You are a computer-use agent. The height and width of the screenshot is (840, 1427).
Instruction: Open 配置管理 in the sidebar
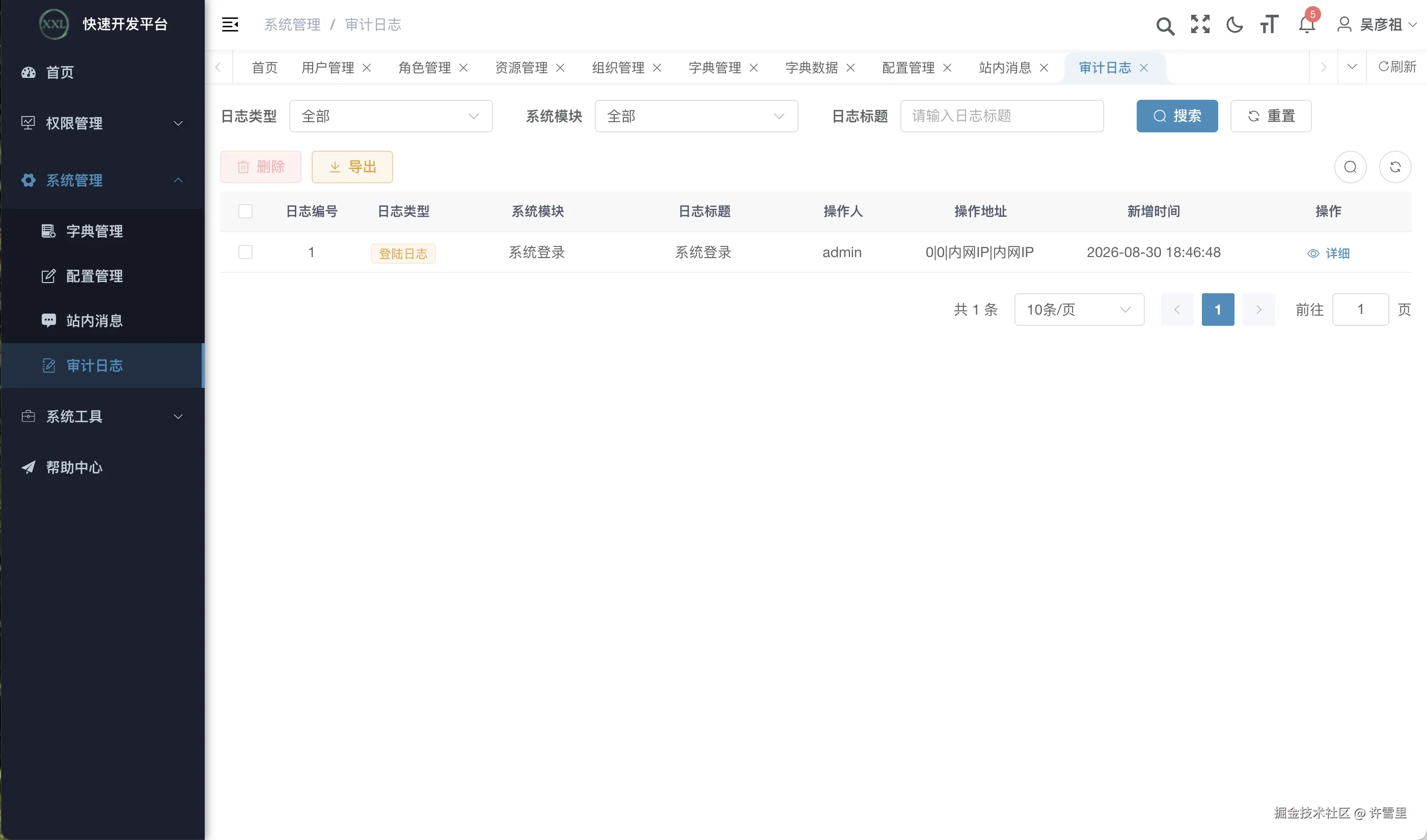tap(102, 276)
